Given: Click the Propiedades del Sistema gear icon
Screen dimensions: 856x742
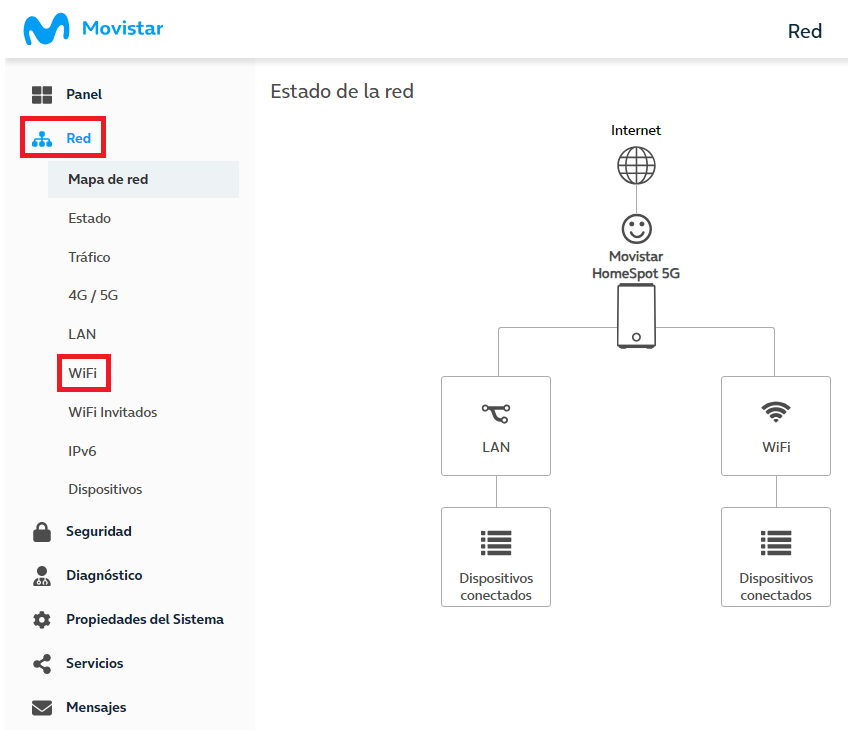Looking at the screenshot, I should coord(42,620).
